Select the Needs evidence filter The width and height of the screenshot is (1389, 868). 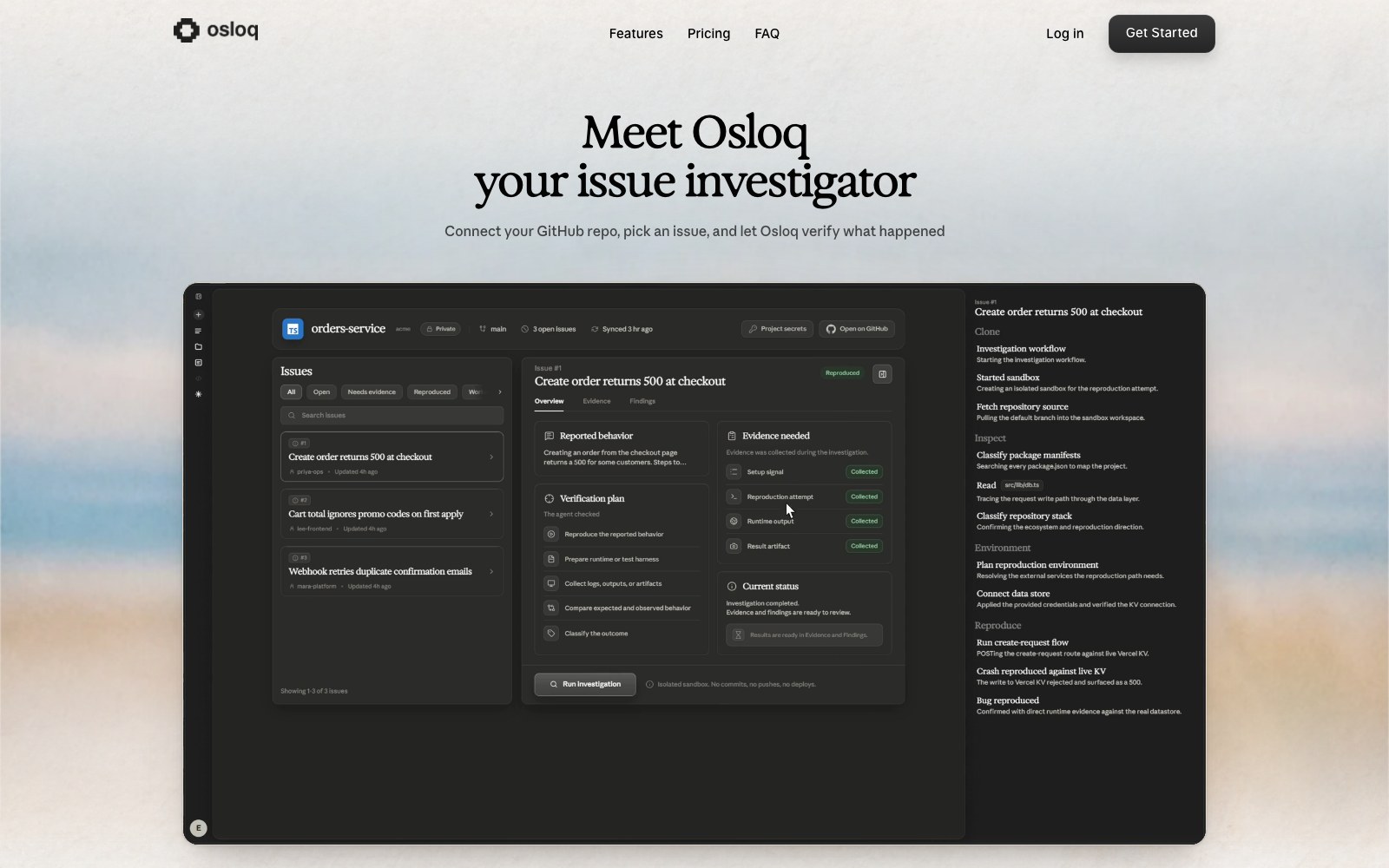372,392
